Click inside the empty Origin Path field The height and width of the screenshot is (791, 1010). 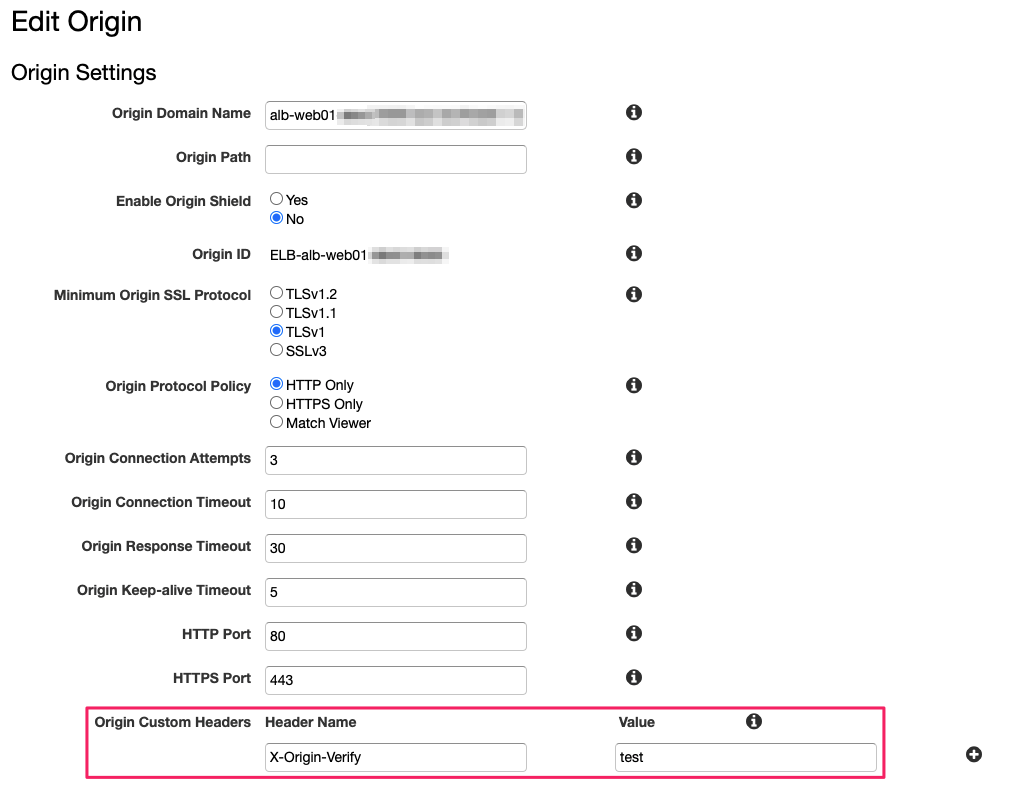pyautogui.click(x=395, y=159)
